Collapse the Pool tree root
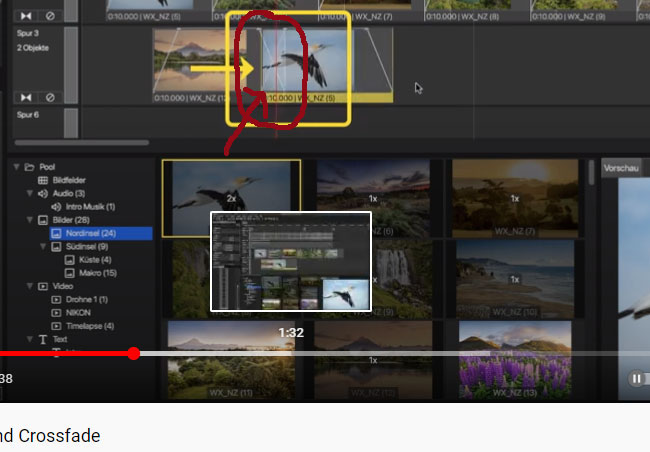 click(17, 167)
